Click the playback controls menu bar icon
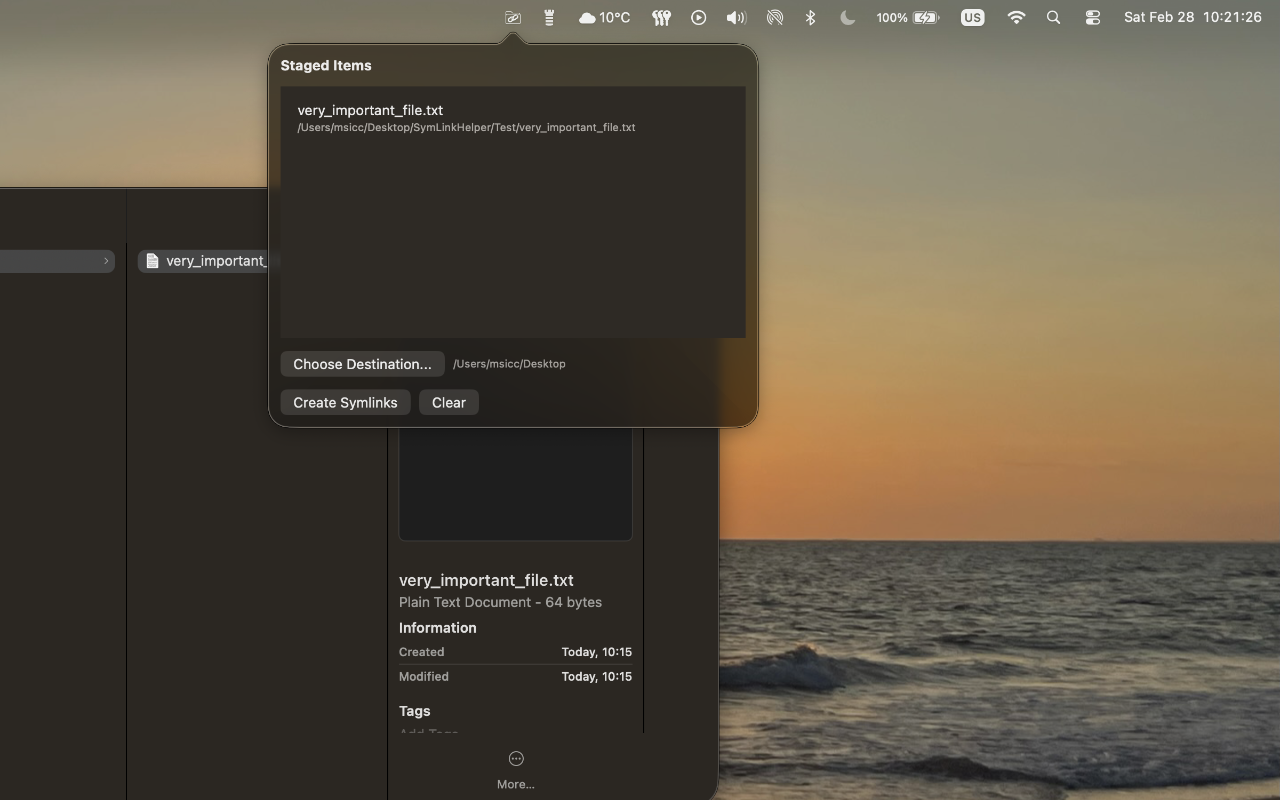This screenshot has height=800, width=1280. tap(698, 17)
